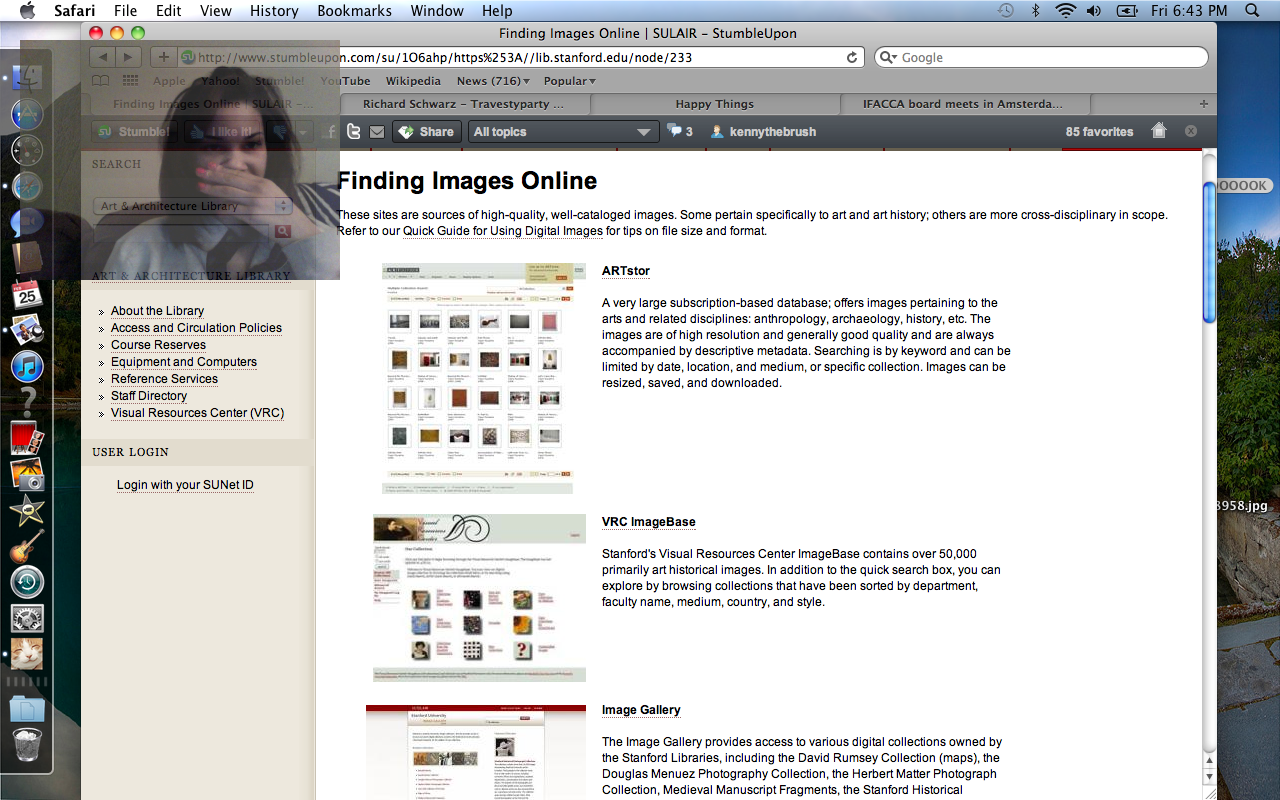
Task: Open the ARTstor link
Action: [x=626, y=271]
